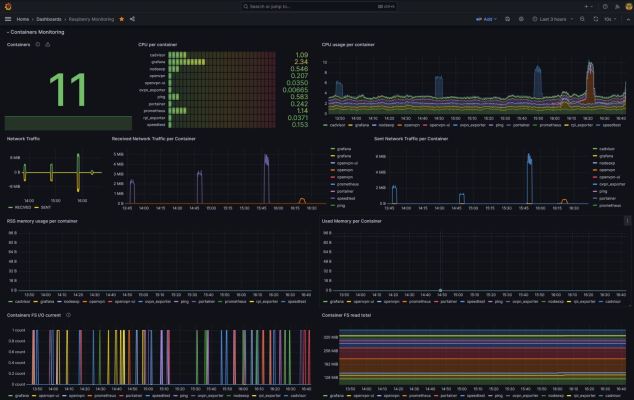
Task: Click the share dashboard icon
Action: [132, 19]
